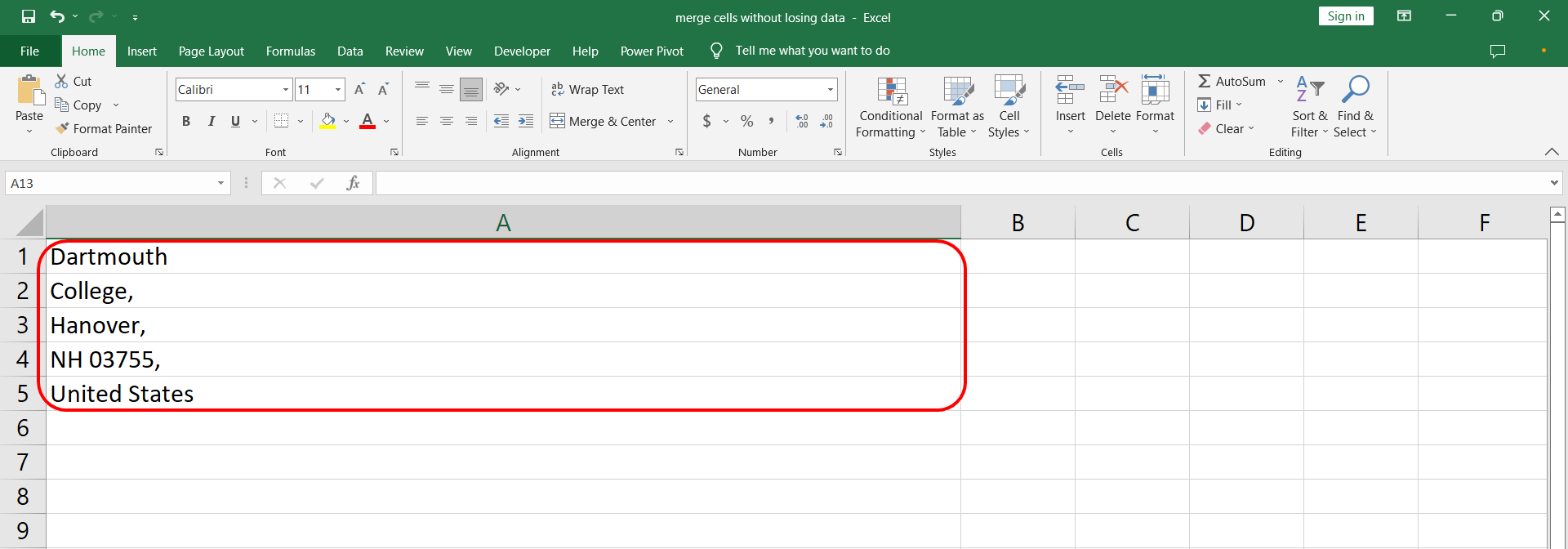Click Increase Indent icon
The height and width of the screenshot is (549, 1568).
tap(526, 121)
